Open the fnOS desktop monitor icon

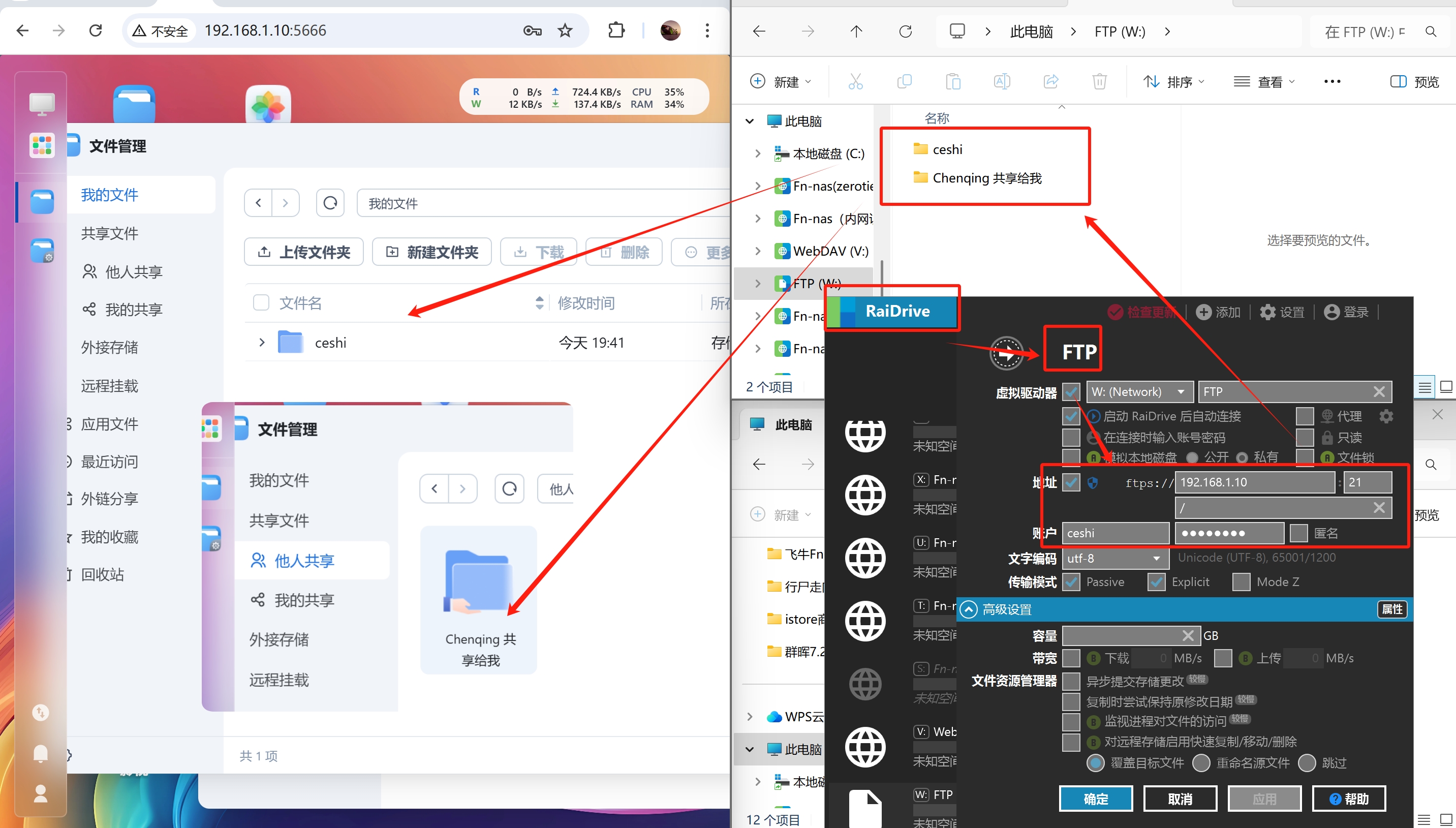click(x=42, y=104)
